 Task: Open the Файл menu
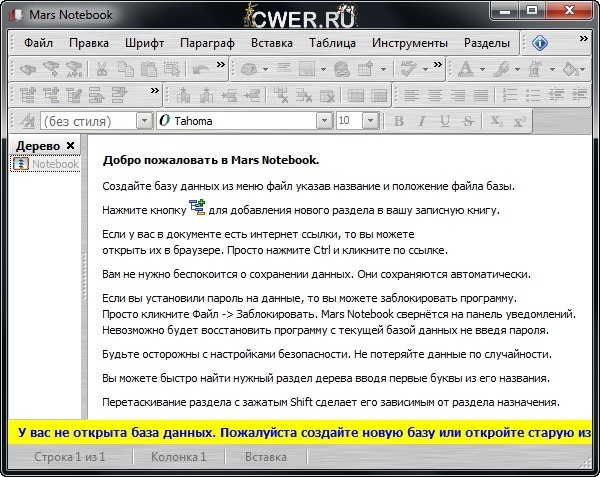tap(39, 44)
